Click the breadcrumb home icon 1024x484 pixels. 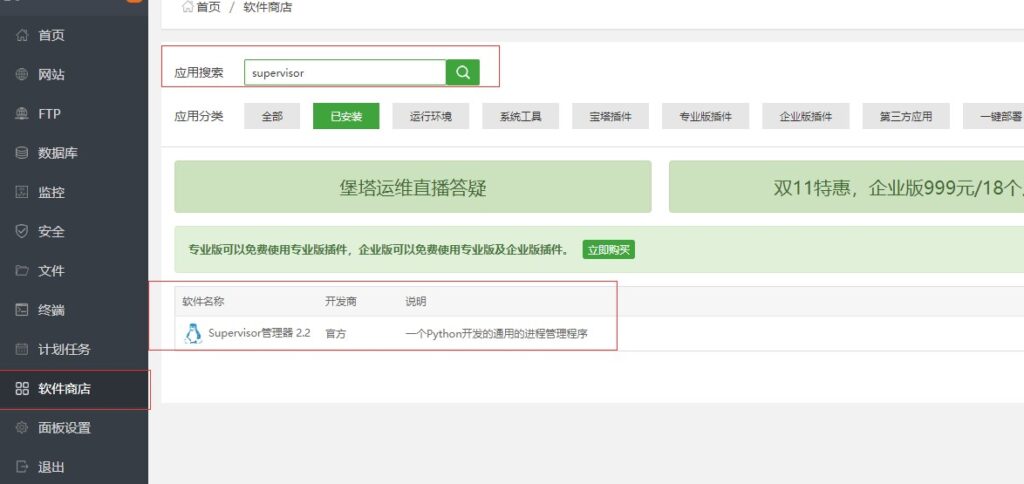187,7
